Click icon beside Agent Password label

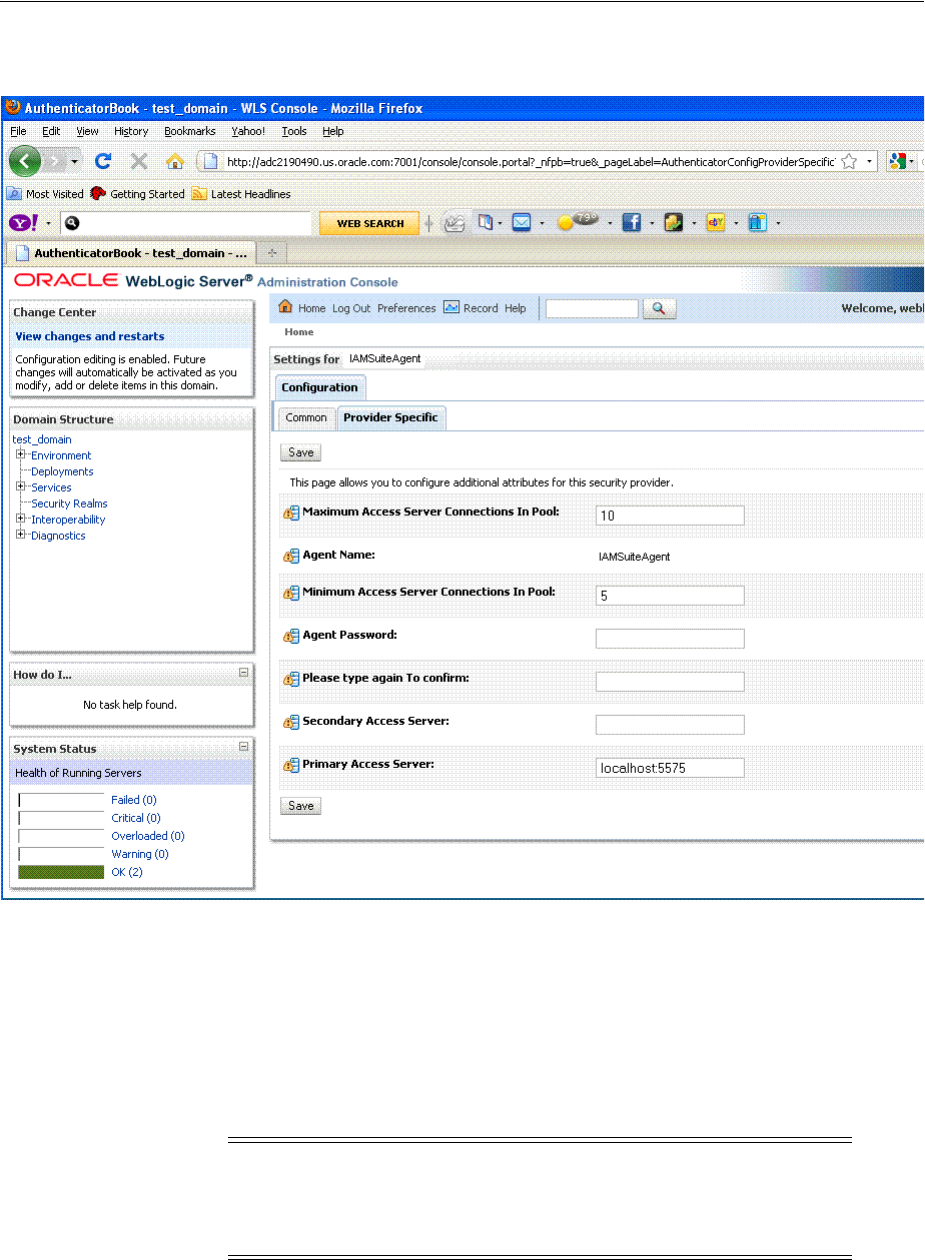291,636
